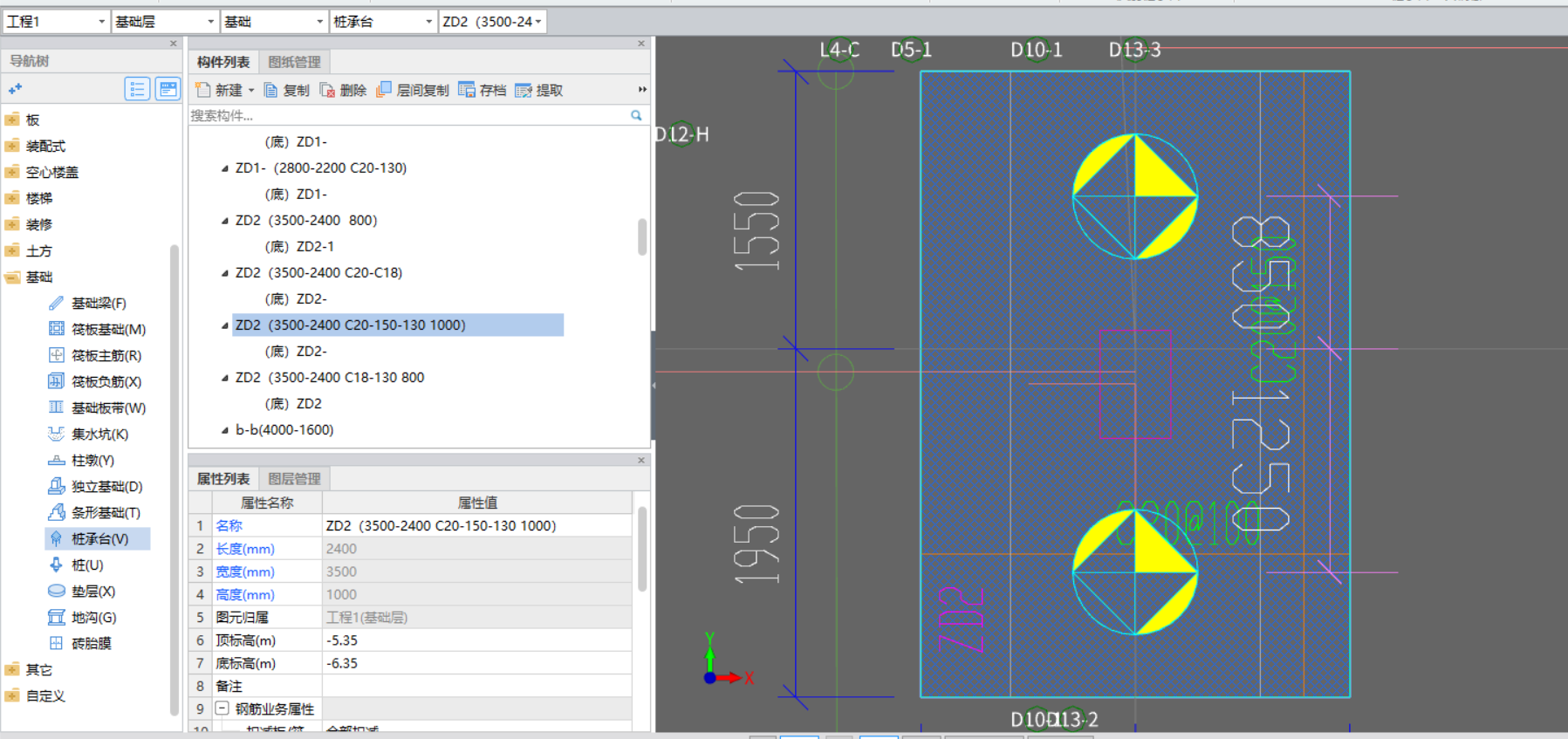The width and height of the screenshot is (1568, 739).
Task: Select ZD2 (3500-2400 C18-130 800 component
Action: (x=330, y=377)
